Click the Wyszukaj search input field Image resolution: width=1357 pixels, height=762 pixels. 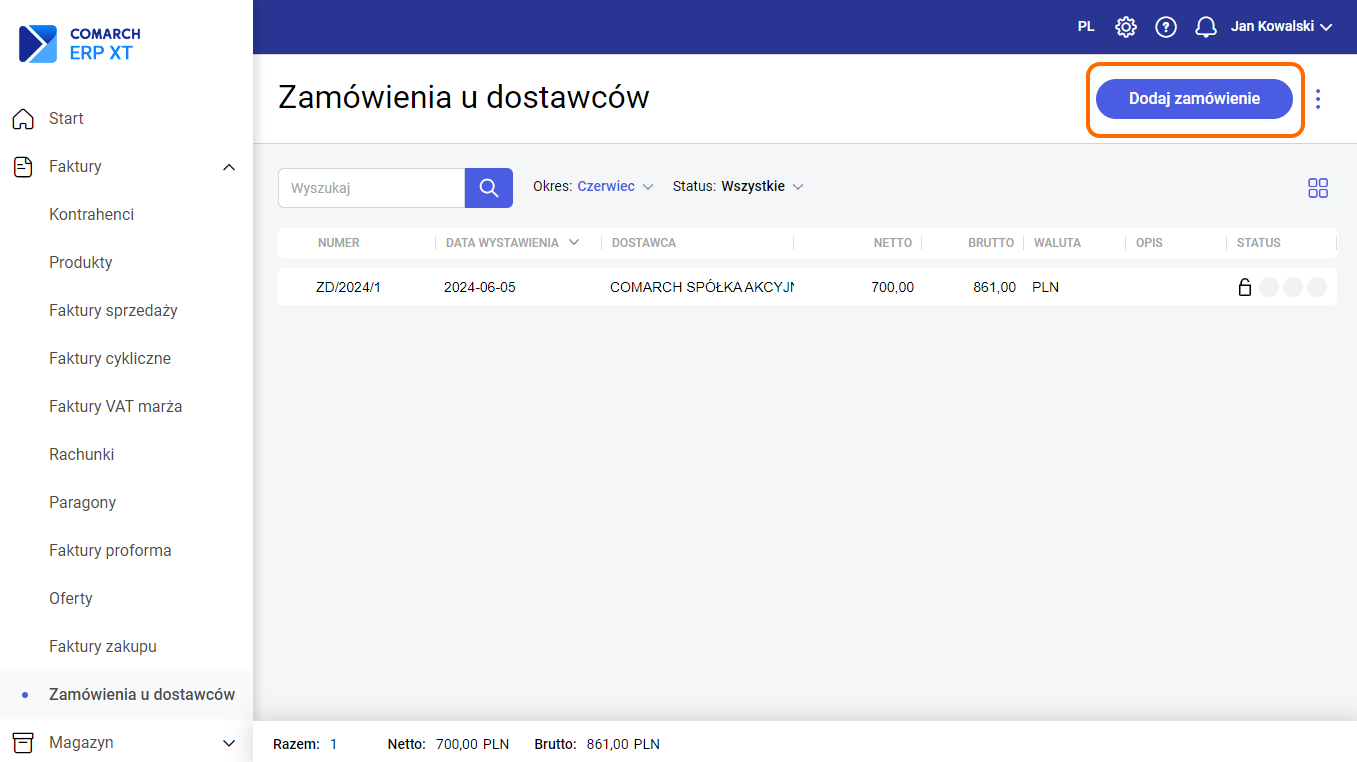pos(371,188)
